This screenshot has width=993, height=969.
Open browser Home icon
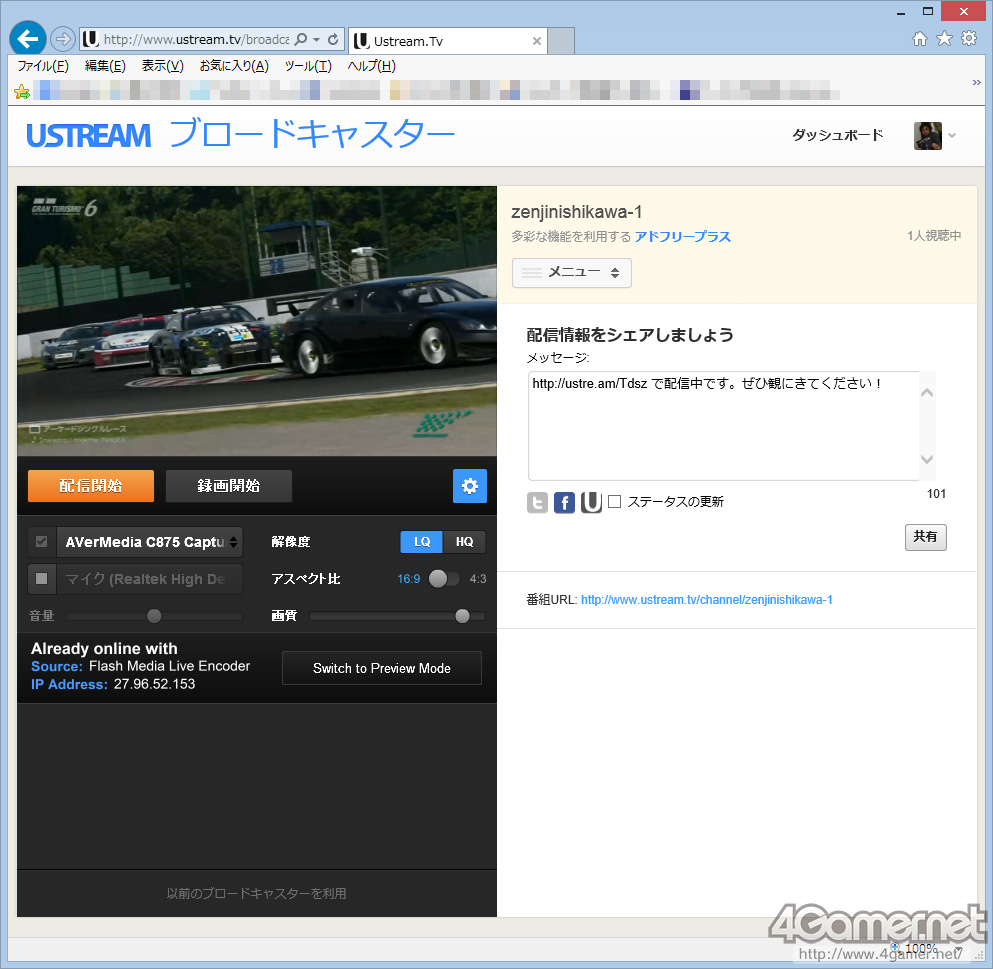(920, 39)
